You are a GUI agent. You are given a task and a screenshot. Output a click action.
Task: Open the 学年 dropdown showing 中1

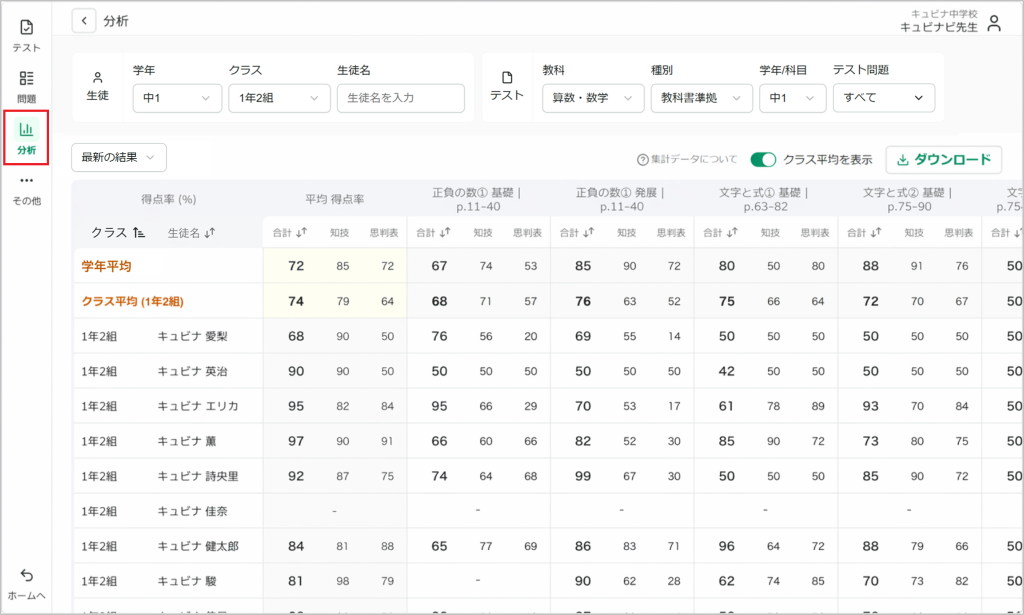[177, 98]
